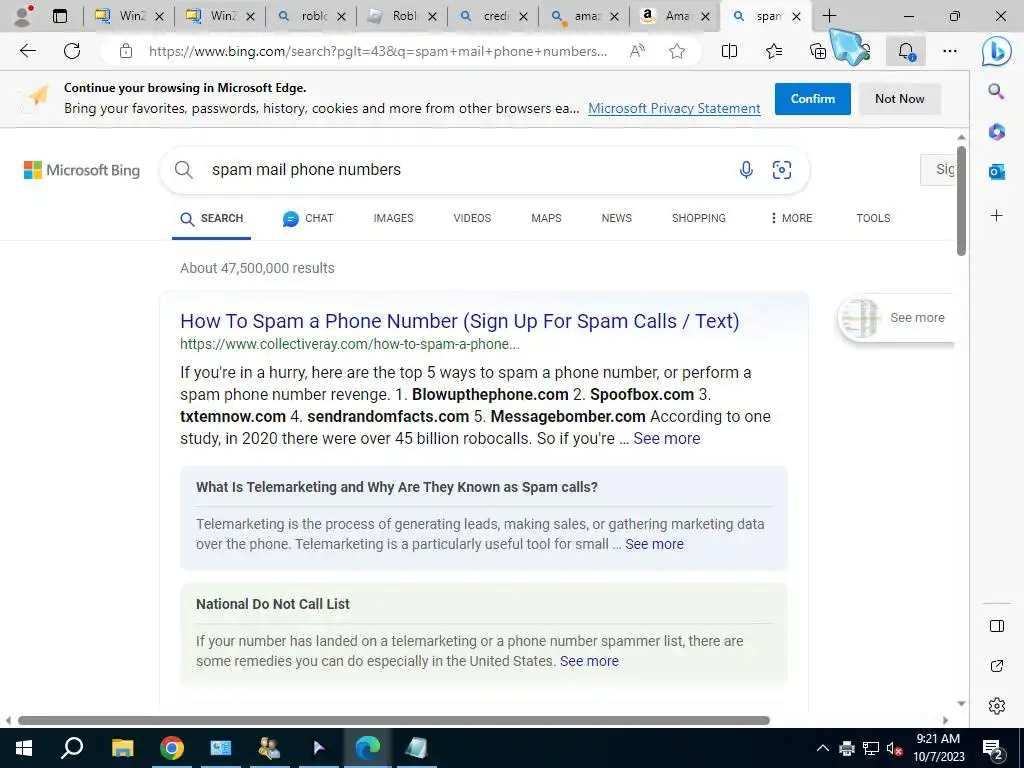
Task: Open the CHAT tab
Action: coord(308,218)
